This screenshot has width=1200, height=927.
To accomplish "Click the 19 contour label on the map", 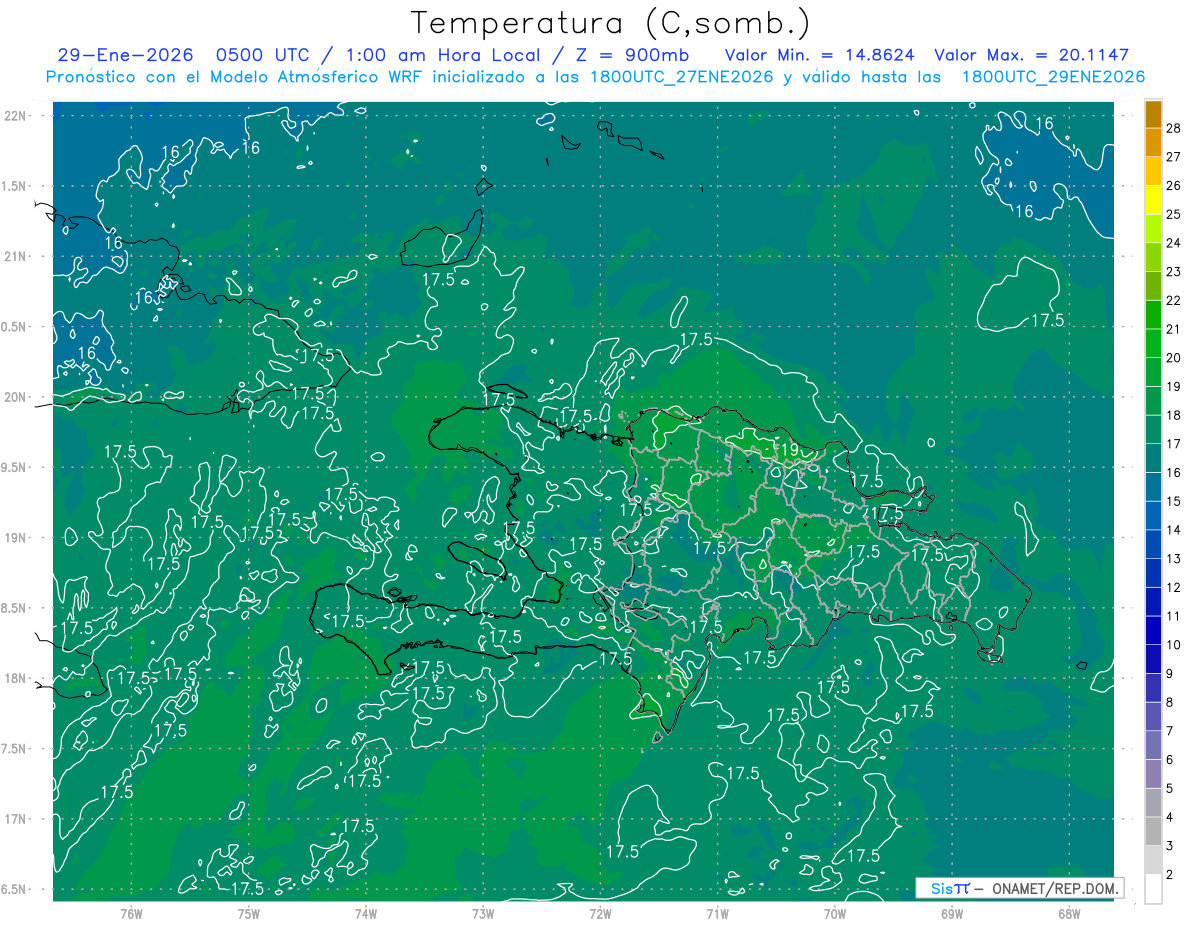I will coord(789,450).
